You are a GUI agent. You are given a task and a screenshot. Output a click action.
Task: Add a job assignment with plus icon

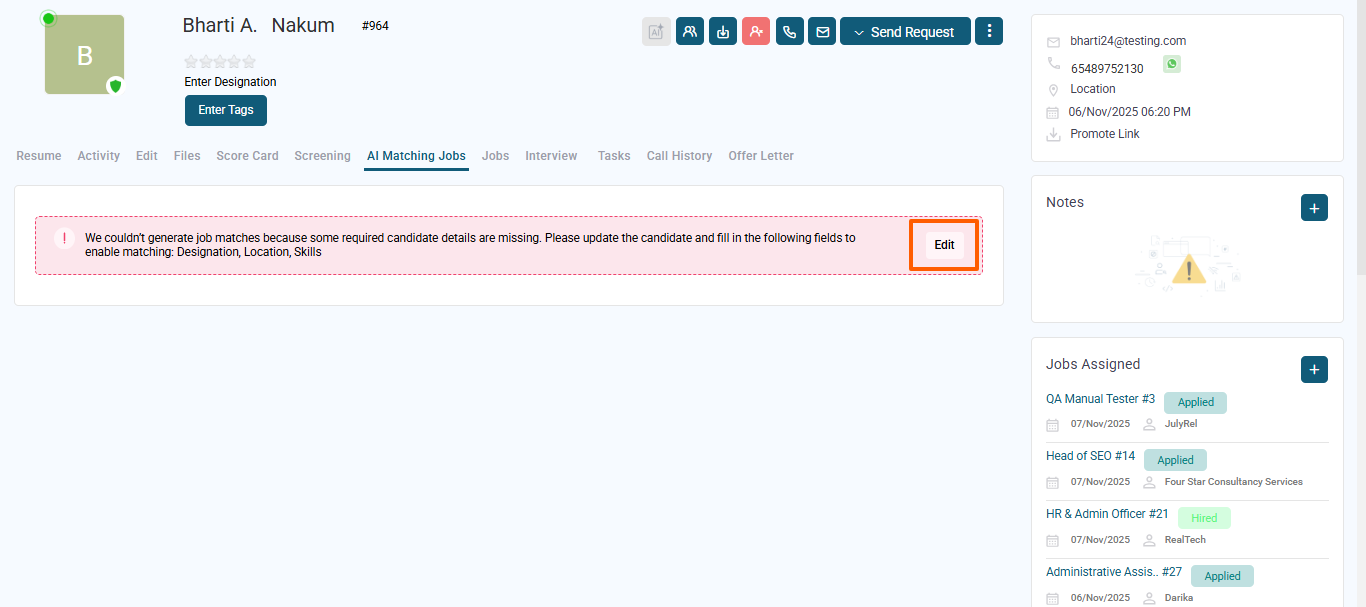pyautogui.click(x=1314, y=370)
